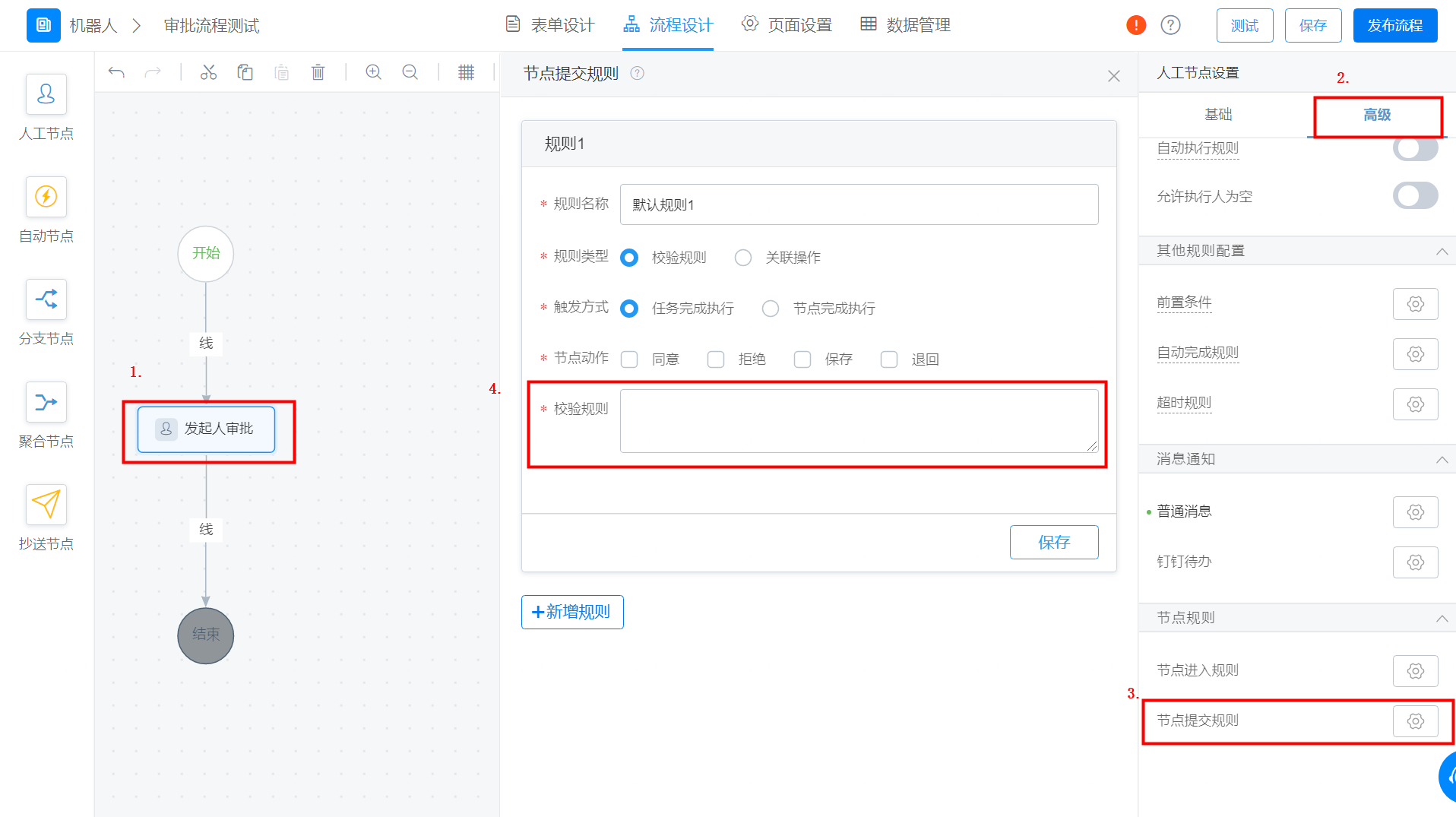Collapse the 其他规则配置 section

coord(1442,251)
